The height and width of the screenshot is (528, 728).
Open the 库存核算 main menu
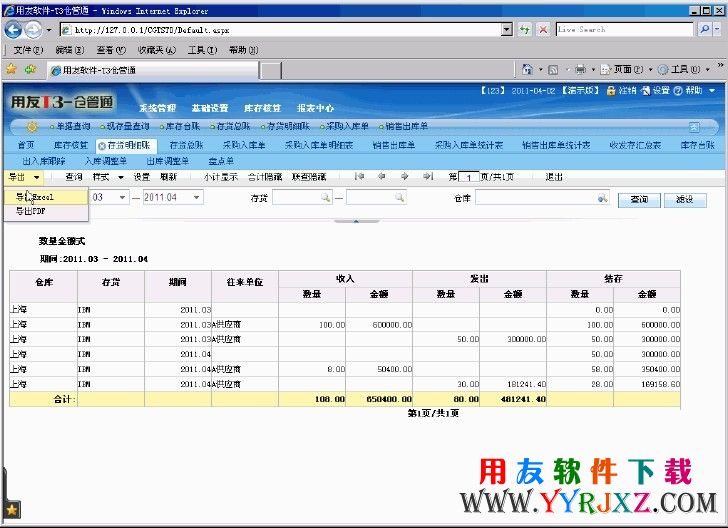click(x=262, y=108)
